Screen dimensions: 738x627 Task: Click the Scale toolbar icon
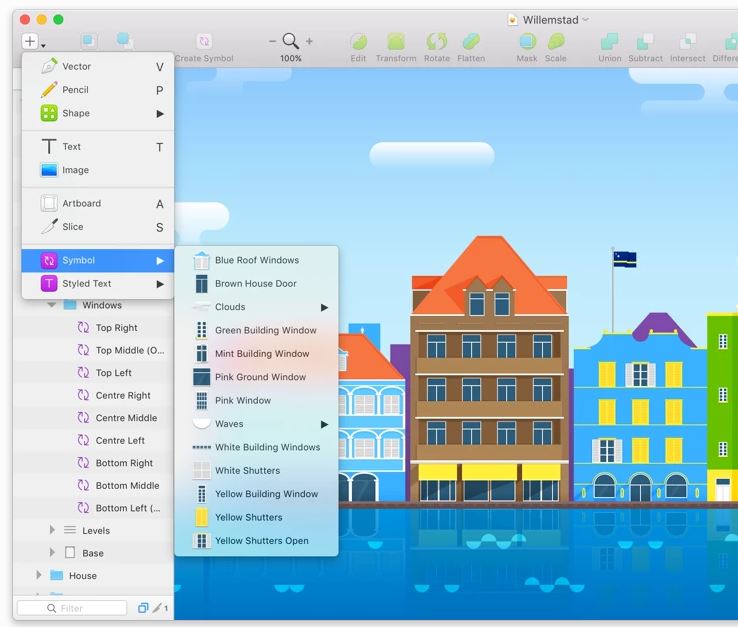[x=556, y=41]
